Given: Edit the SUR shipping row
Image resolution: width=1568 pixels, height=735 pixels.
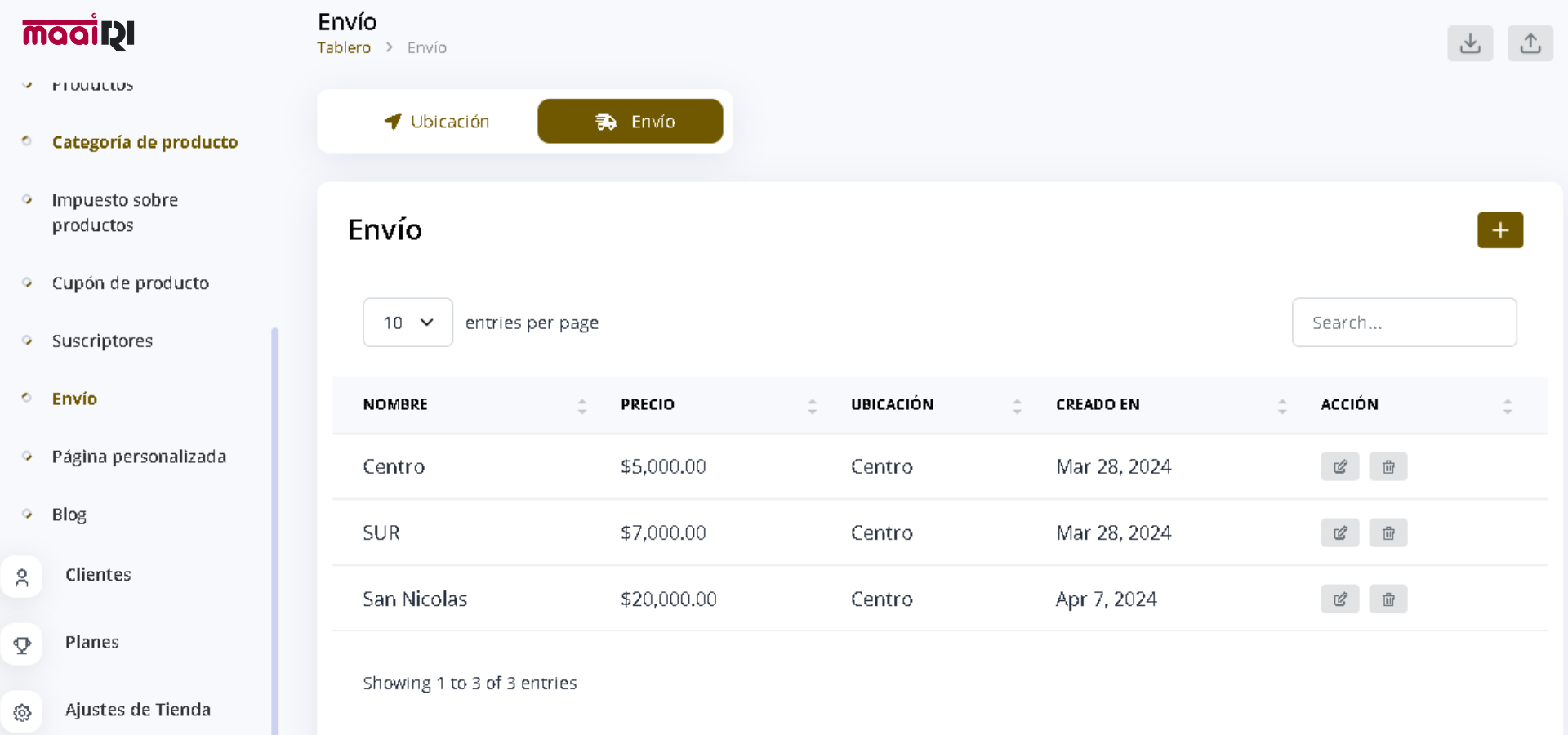Looking at the screenshot, I should 1340,533.
